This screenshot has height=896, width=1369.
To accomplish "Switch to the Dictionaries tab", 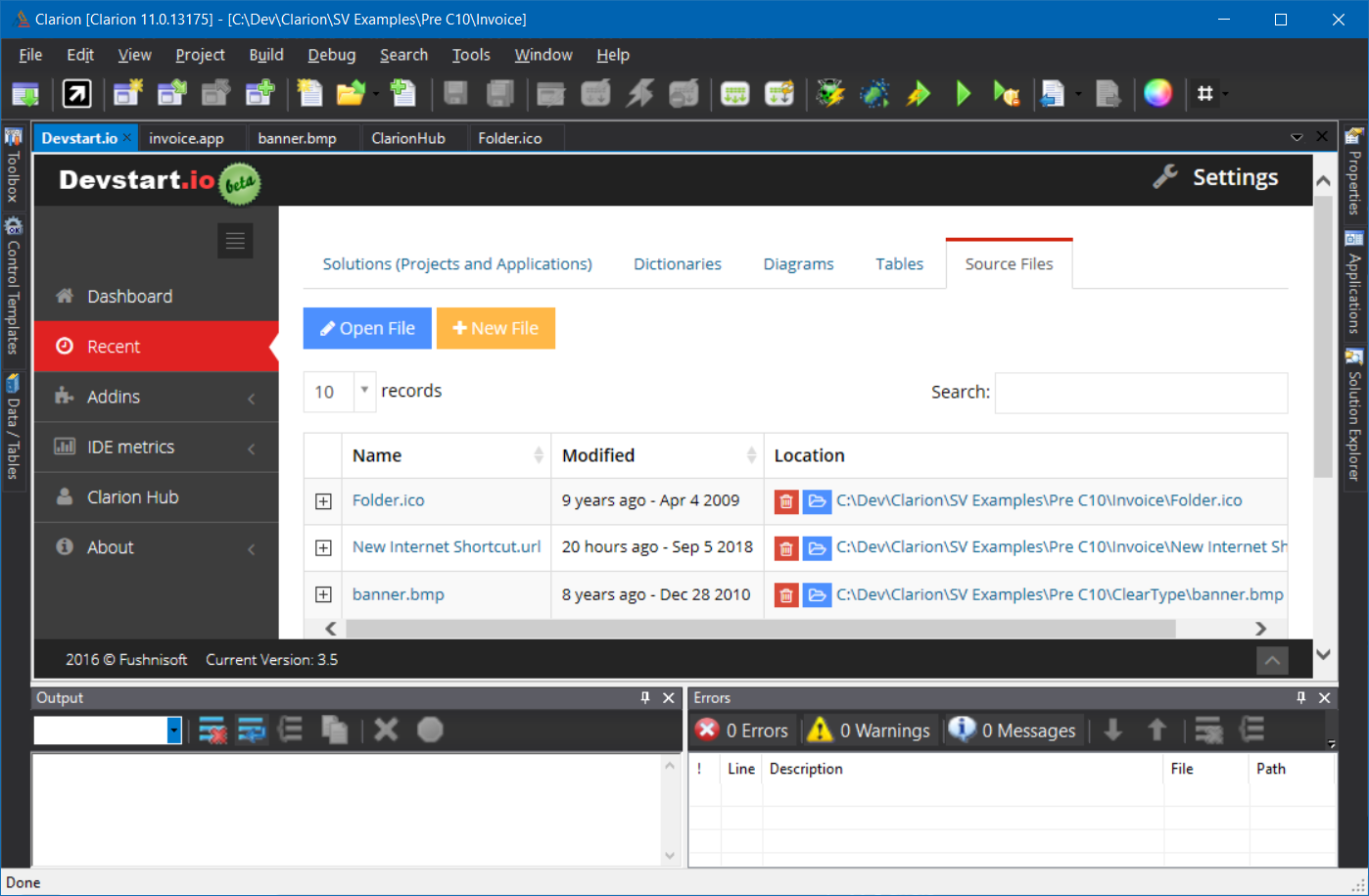I will (x=677, y=264).
